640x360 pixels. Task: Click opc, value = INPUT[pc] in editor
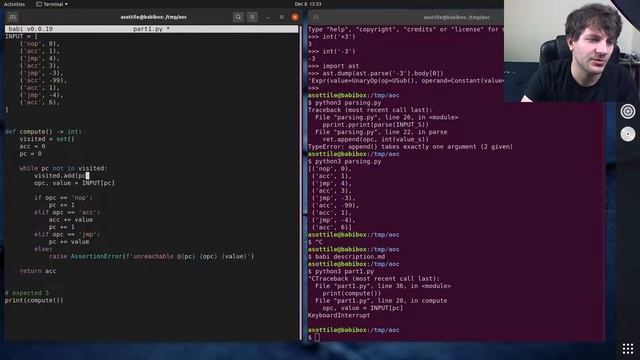[74, 183]
